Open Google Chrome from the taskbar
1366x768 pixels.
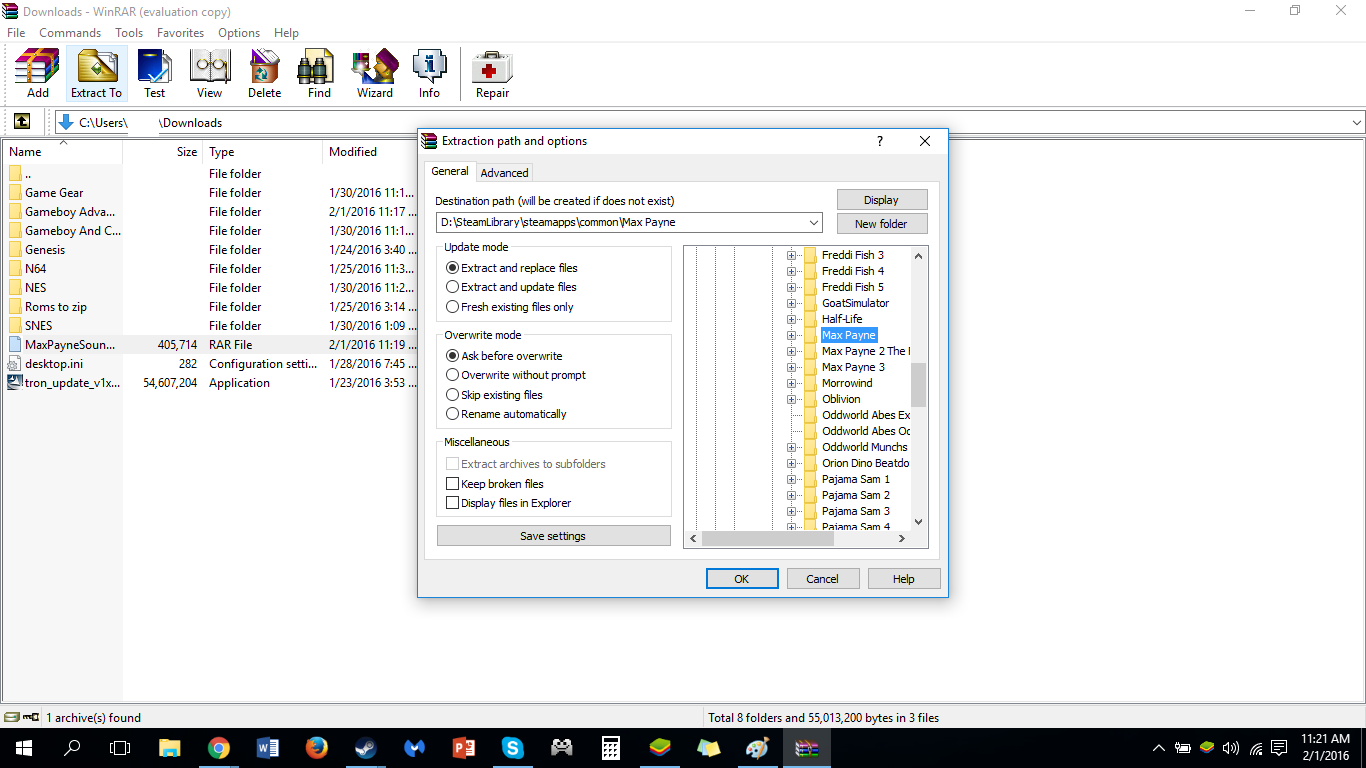tap(219, 747)
